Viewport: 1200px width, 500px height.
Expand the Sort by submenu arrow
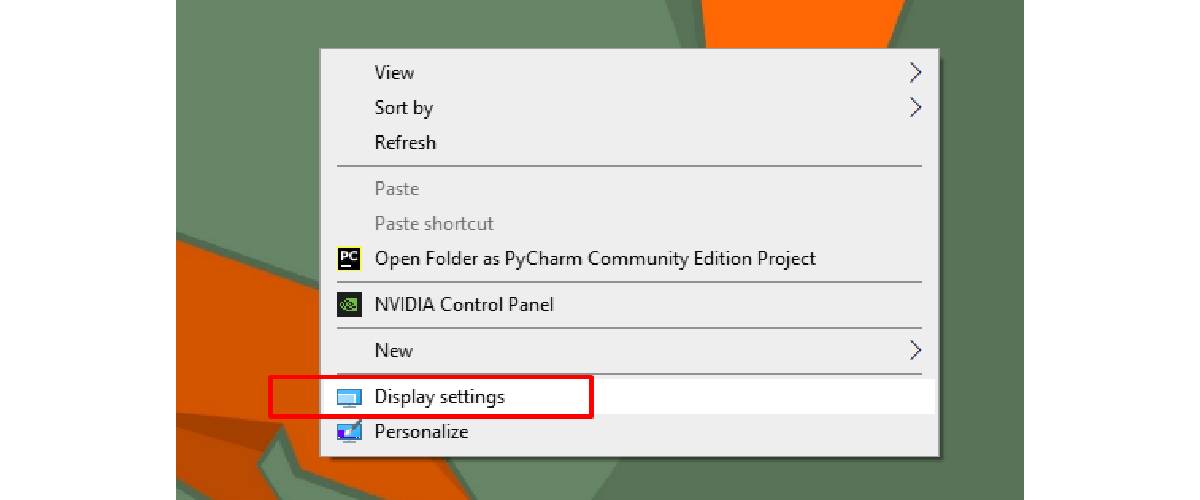click(914, 107)
